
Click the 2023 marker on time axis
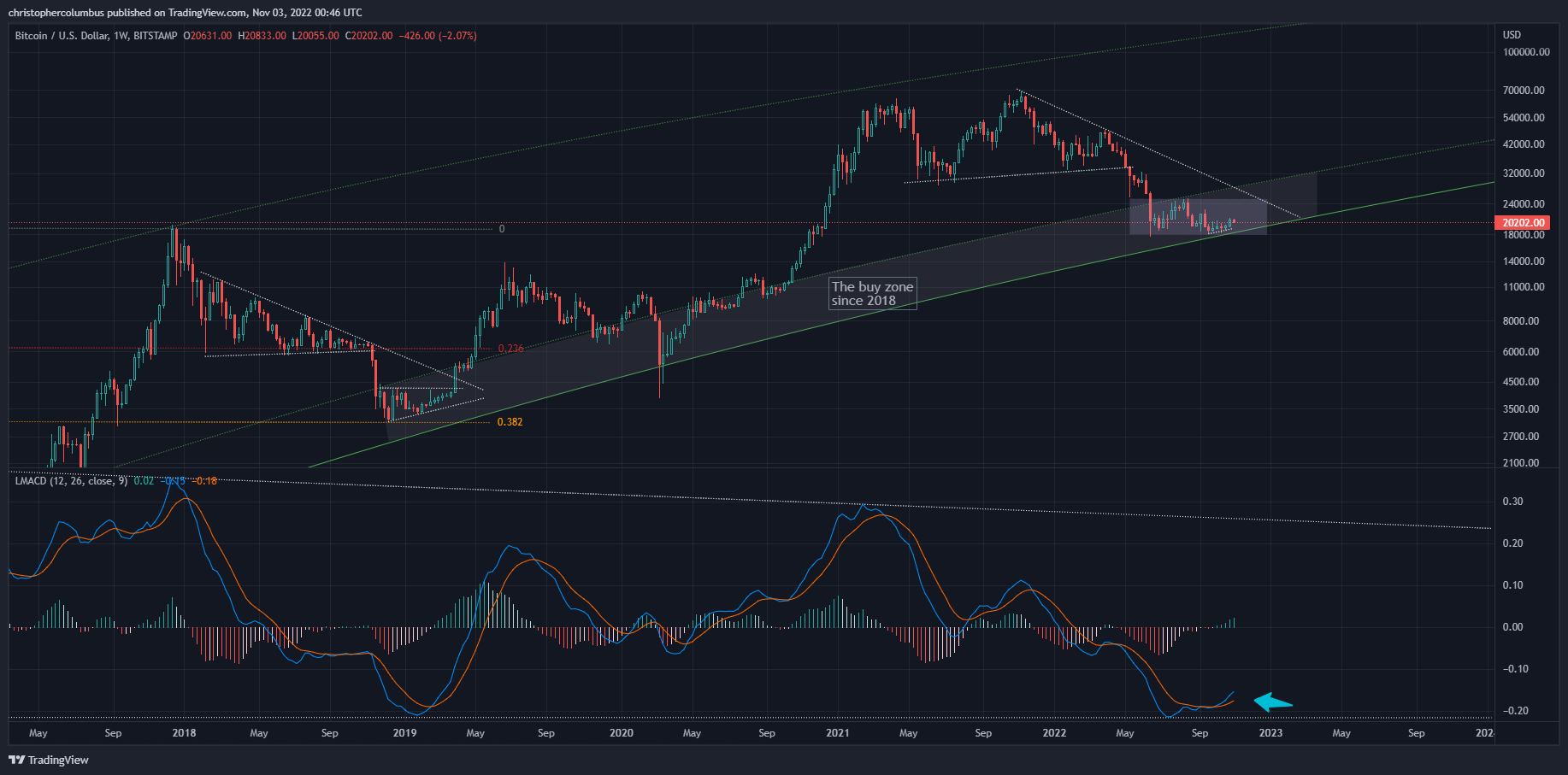pos(1270,733)
